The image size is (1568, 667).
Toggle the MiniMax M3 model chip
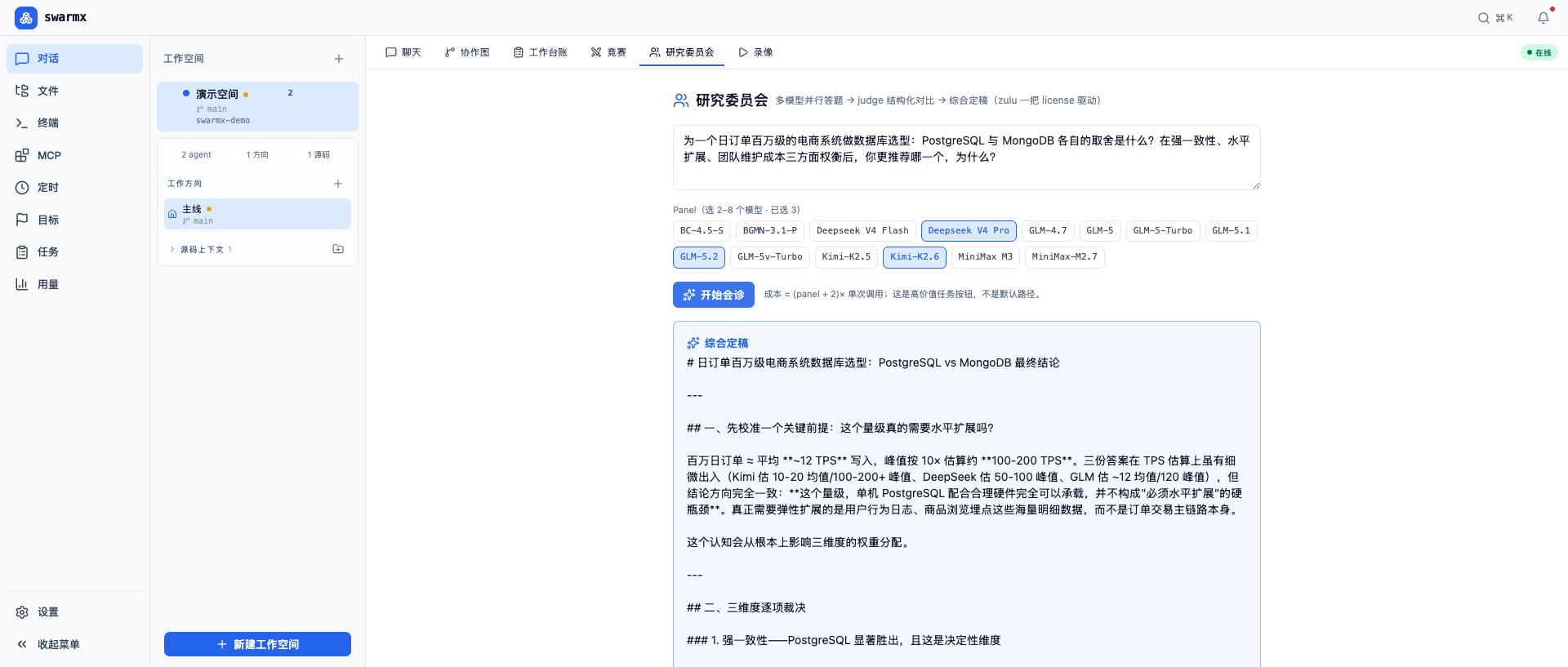[985, 257]
